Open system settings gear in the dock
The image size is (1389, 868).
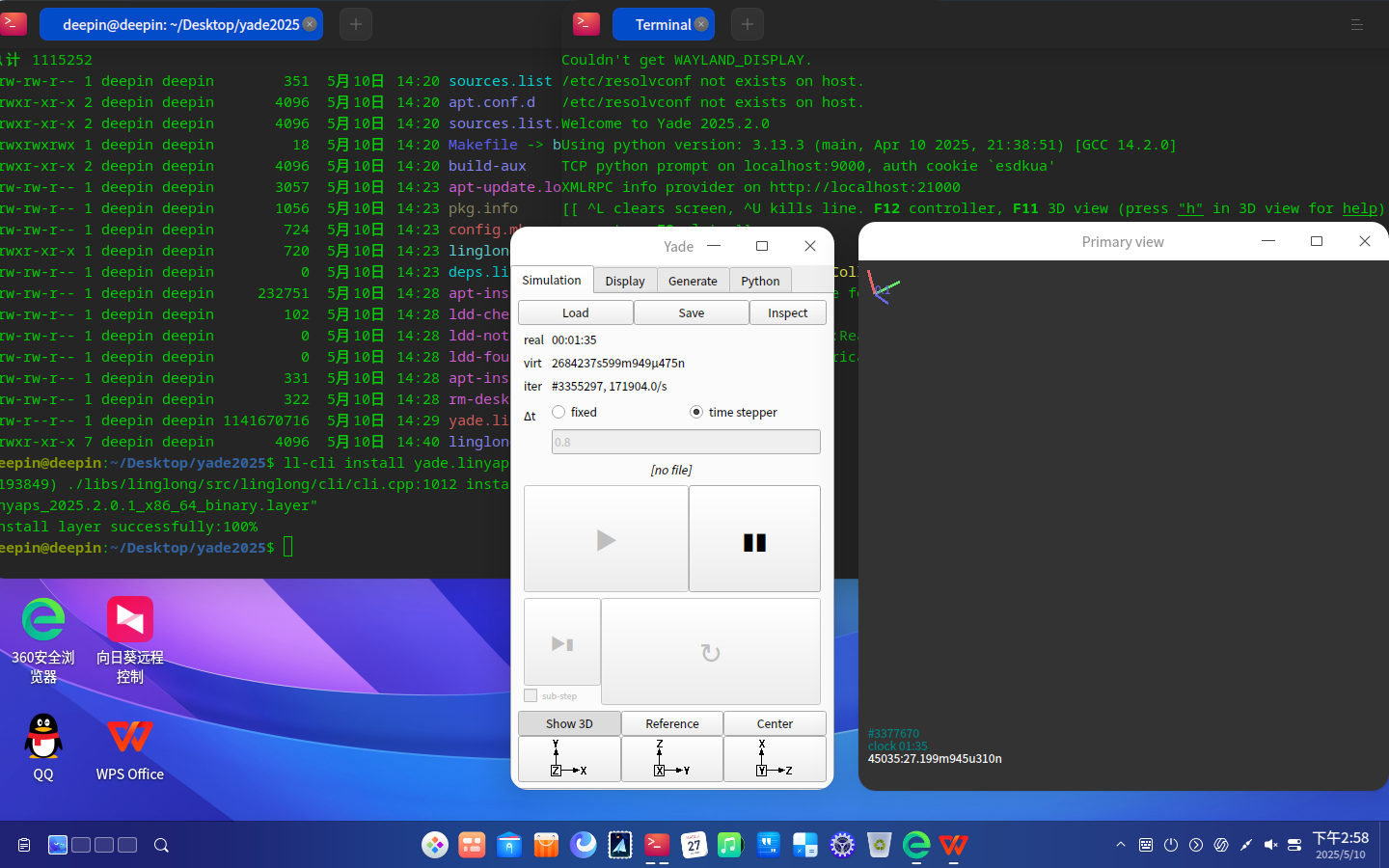[842, 845]
